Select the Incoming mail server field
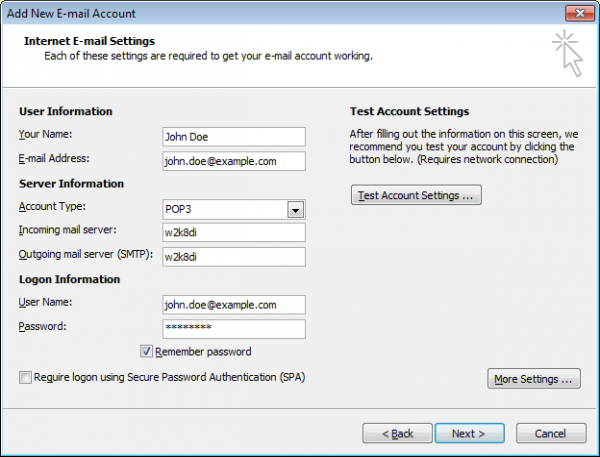Screen dimensions: 600x457 click(233, 233)
